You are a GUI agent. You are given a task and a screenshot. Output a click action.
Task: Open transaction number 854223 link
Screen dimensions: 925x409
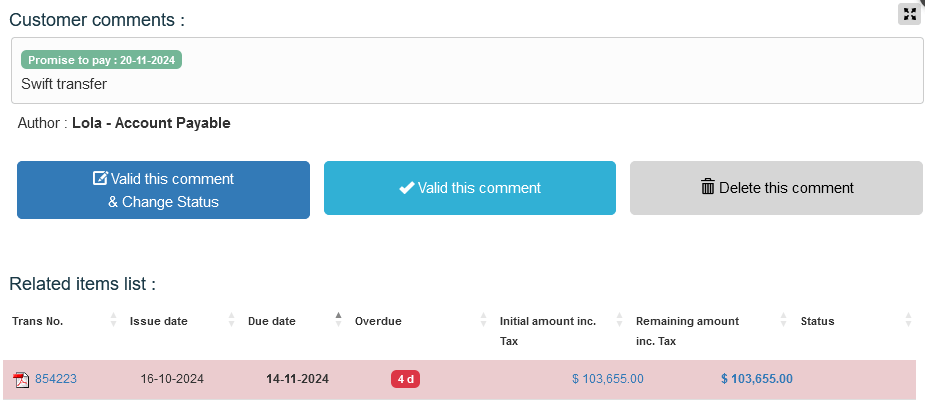tap(56, 379)
